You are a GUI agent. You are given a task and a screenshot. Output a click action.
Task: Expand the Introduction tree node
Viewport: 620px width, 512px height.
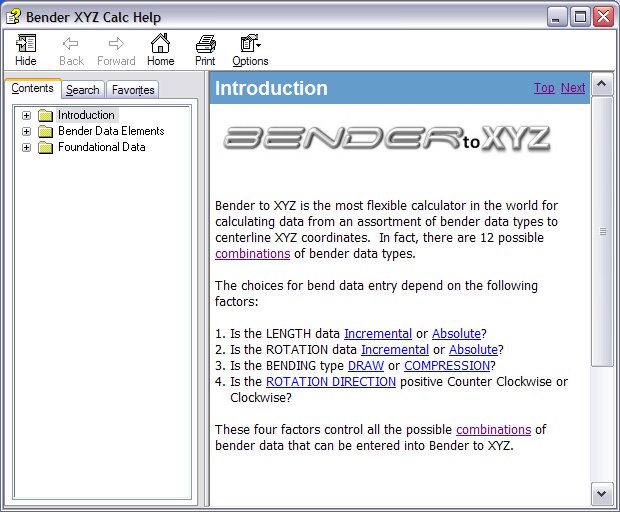26,115
